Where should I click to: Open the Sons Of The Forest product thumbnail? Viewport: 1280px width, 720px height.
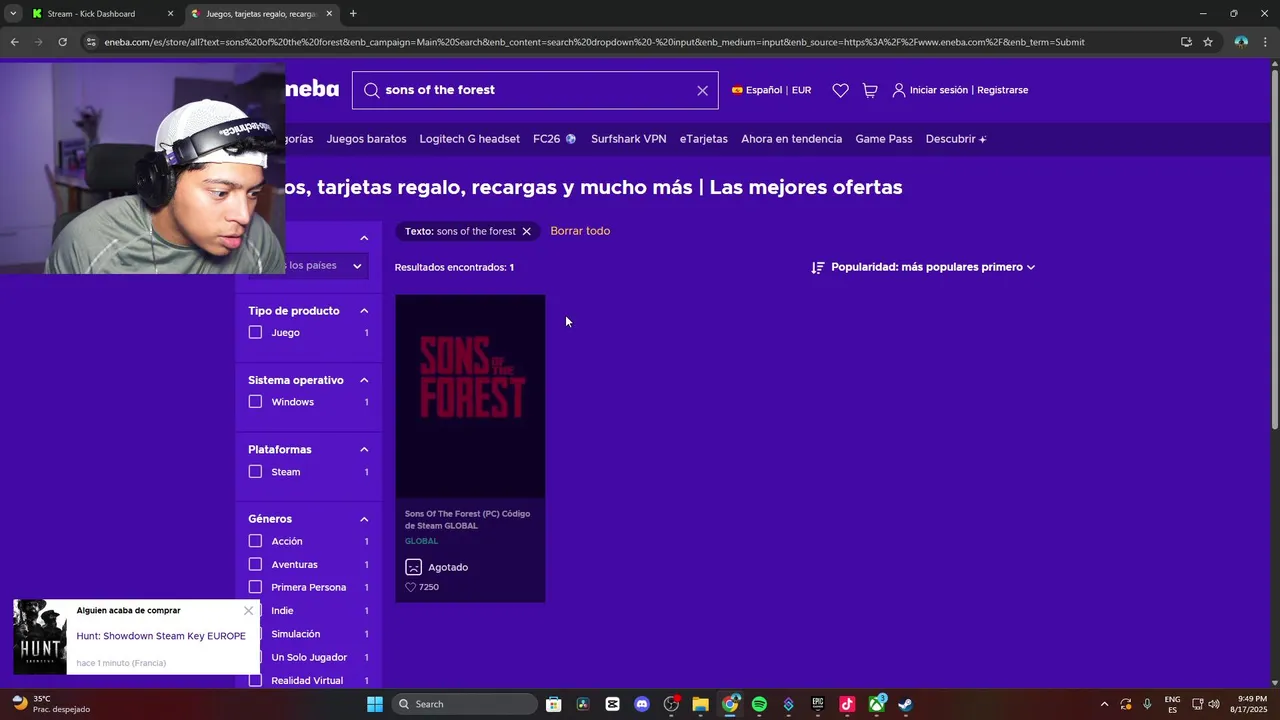click(470, 396)
